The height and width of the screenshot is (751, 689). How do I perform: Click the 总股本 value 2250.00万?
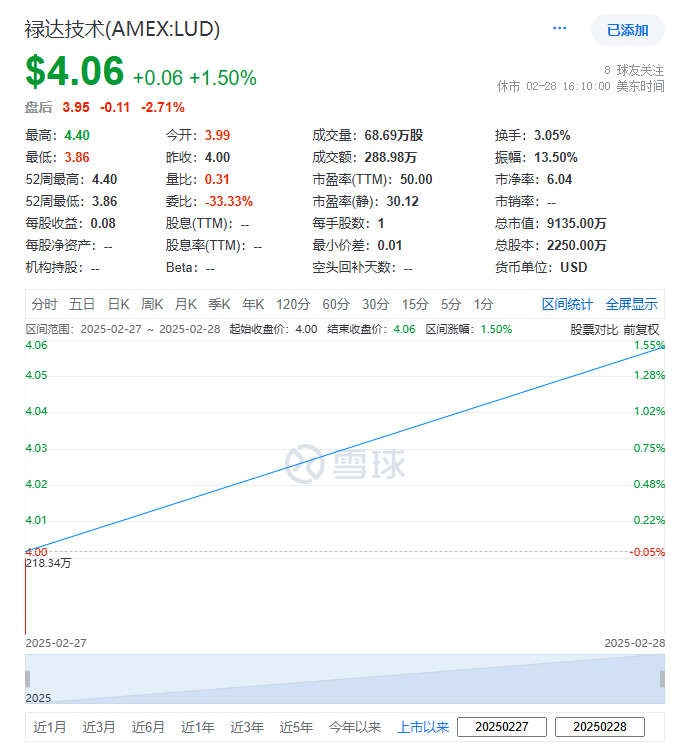576,246
